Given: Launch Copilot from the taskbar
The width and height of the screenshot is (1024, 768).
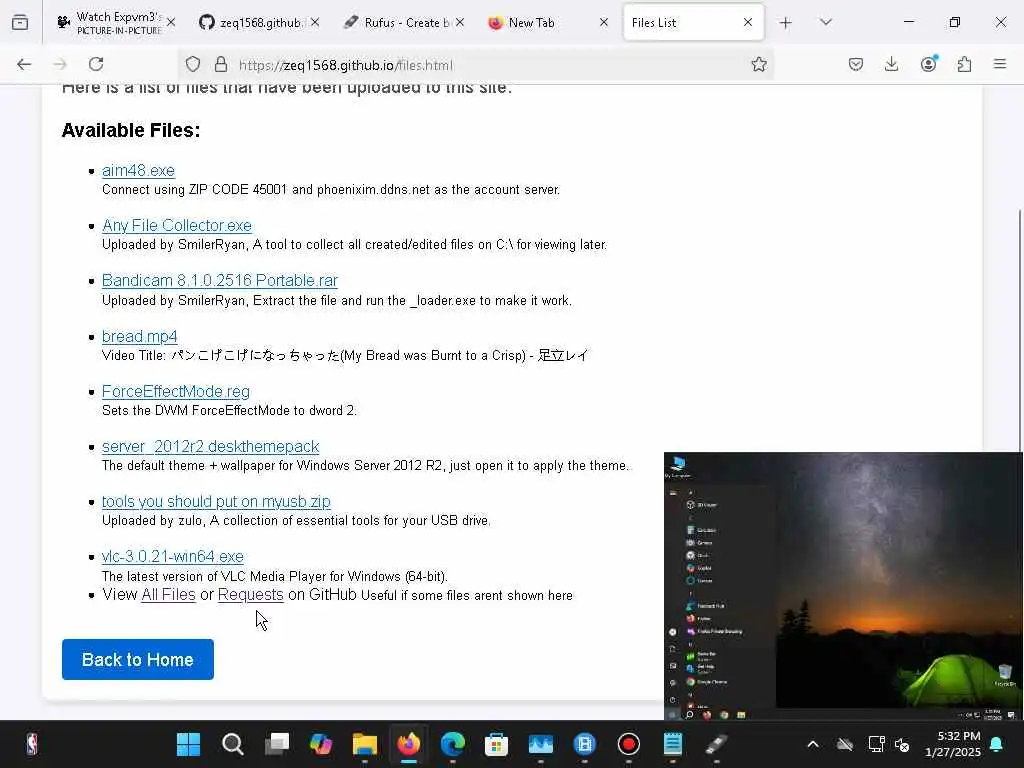Looking at the screenshot, I should (321, 744).
